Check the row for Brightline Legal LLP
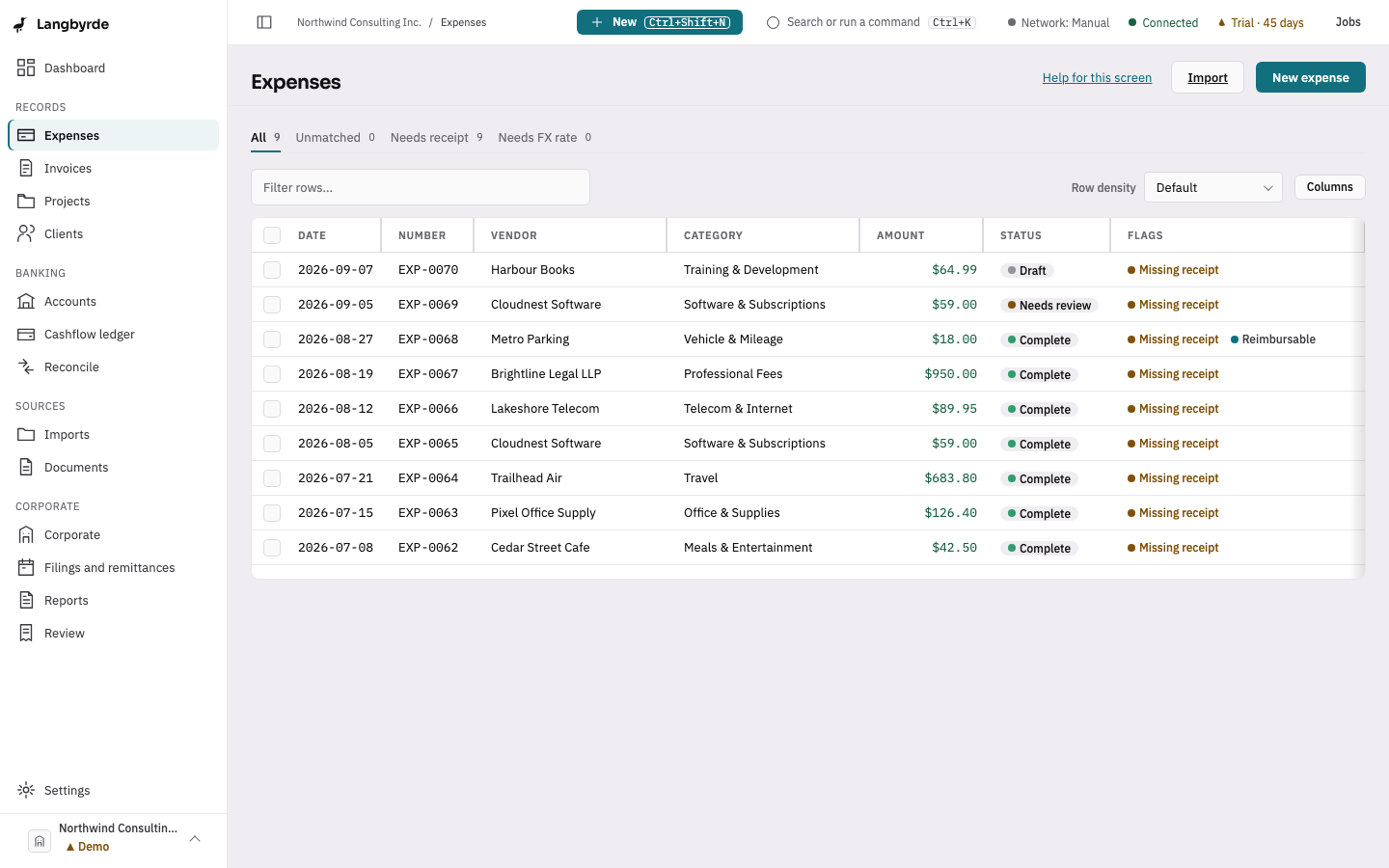This screenshot has height=868, width=1389. click(272, 374)
